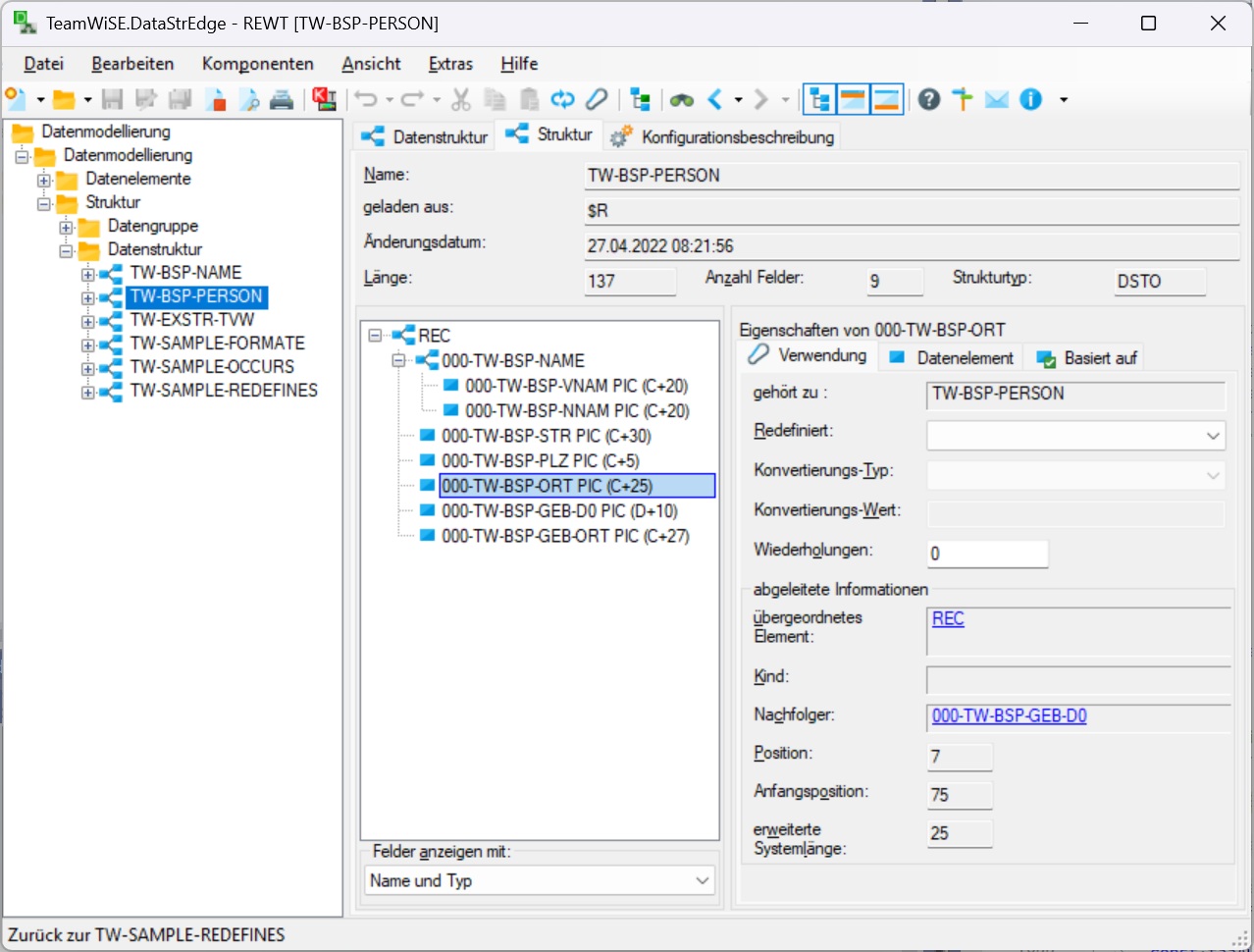This screenshot has width=1254, height=952.
Task: Click the blue info circle icon
Action: (1030, 99)
